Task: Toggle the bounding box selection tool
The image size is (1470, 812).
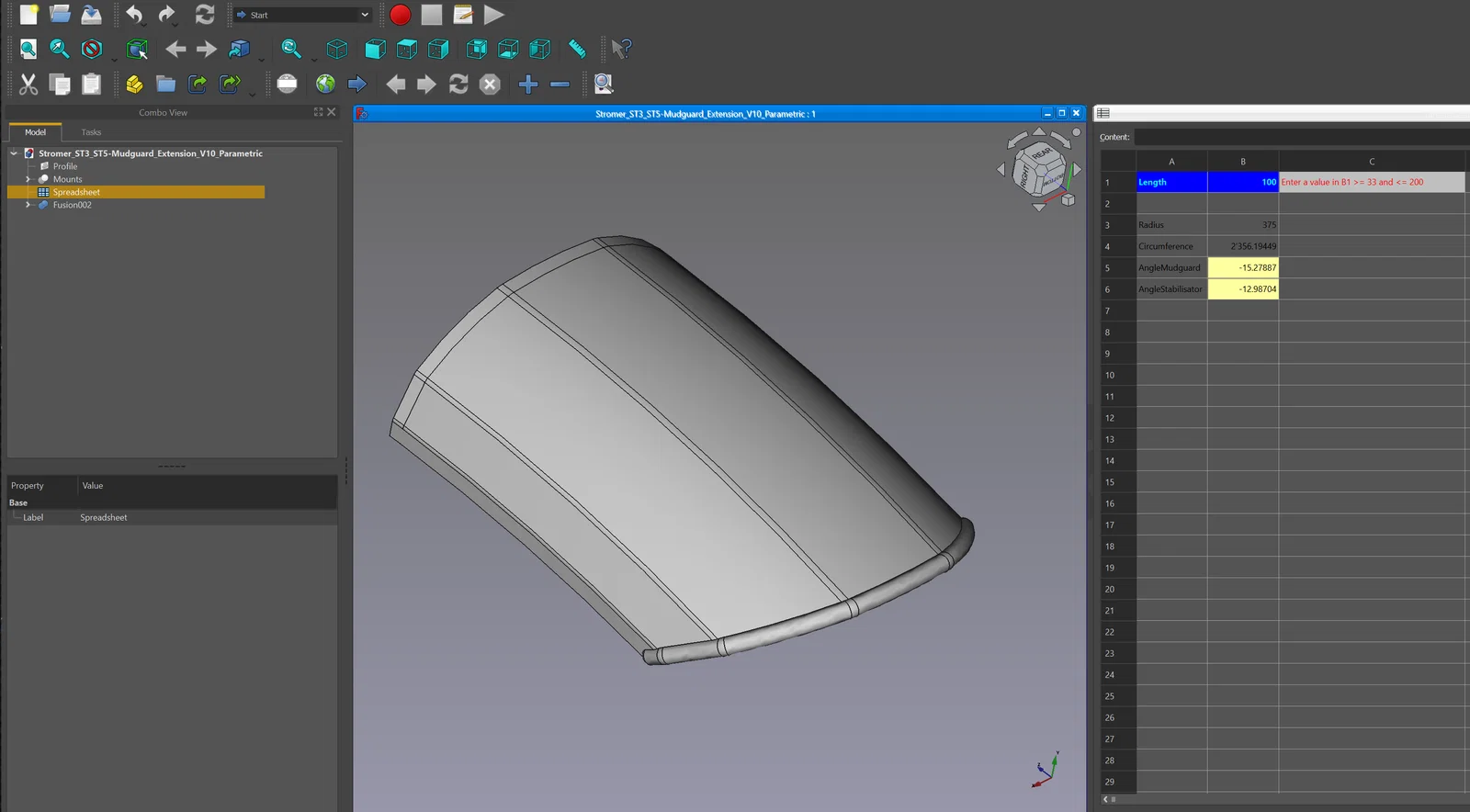Action: [x=137, y=49]
